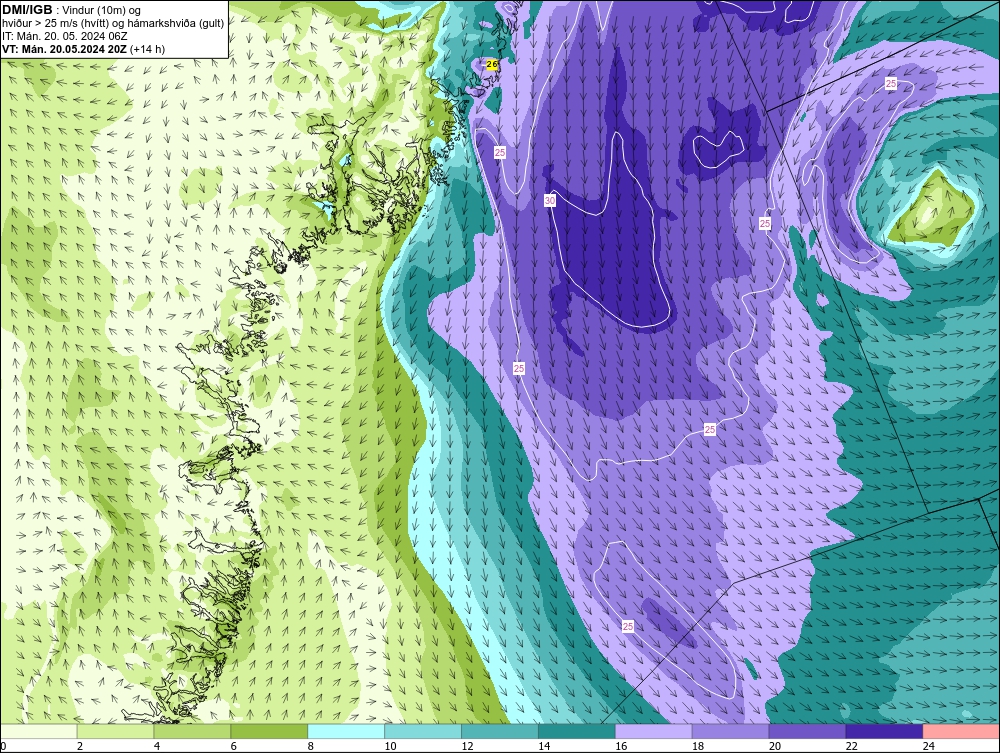Click the legend scale number 2
The image size is (1000, 753).
pos(80,746)
